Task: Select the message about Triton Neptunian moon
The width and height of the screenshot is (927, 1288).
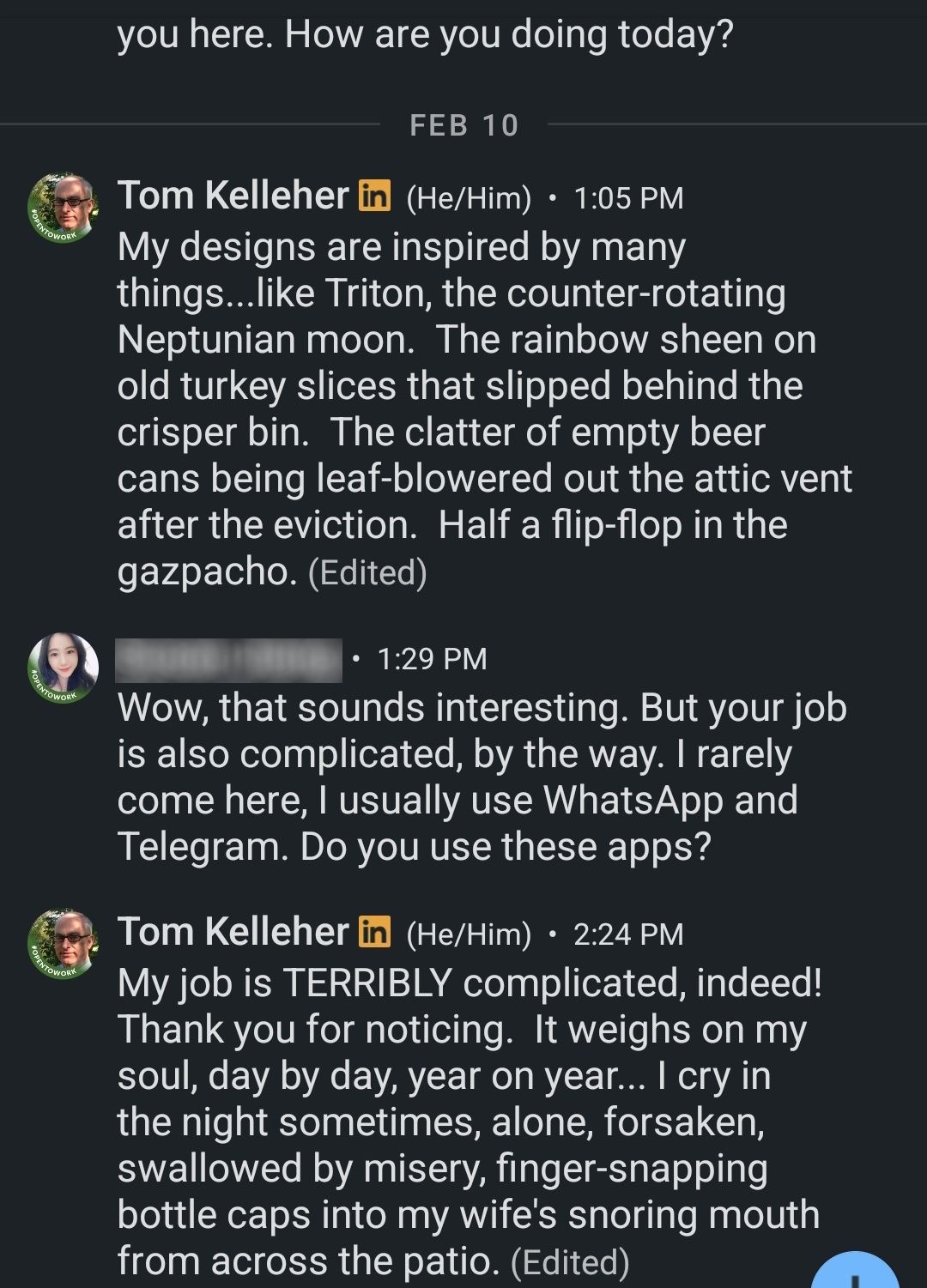Action: [x=485, y=409]
